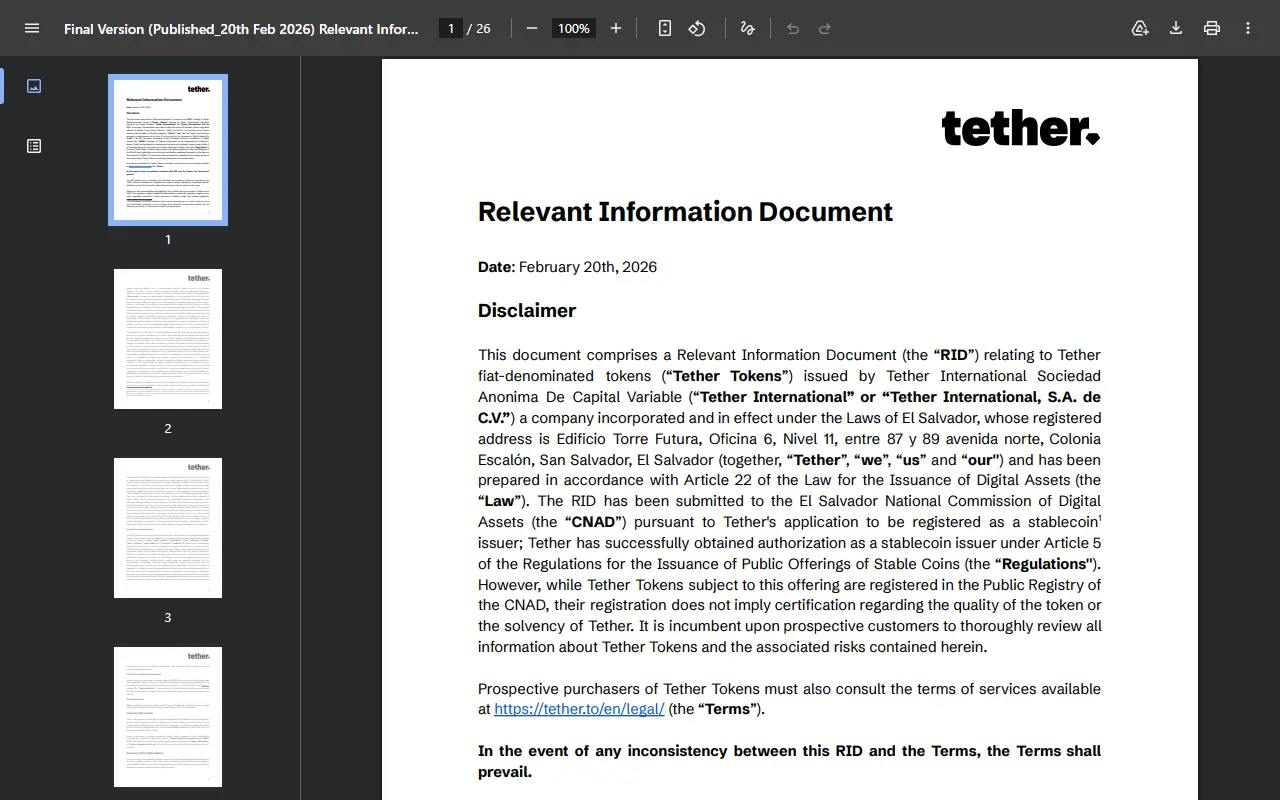1280x800 pixels.
Task: Select the Draw annotation tool
Action: coord(747,28)
